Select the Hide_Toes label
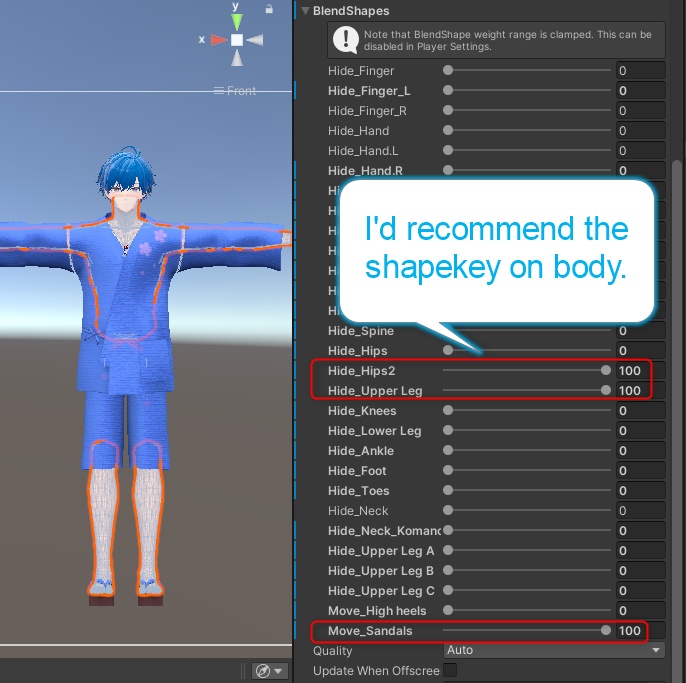The image size is (686, 683). point(358,491)
